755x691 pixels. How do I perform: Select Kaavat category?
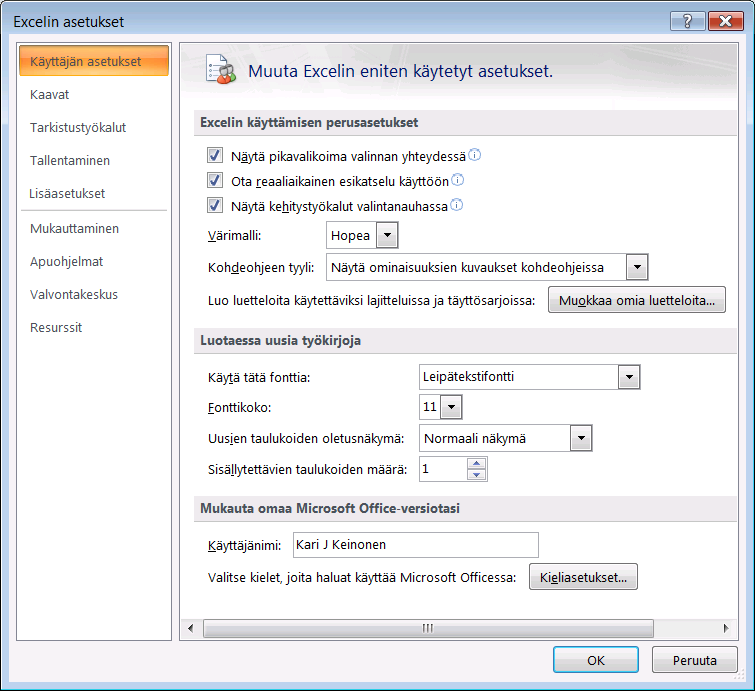(x=94, y=94)
